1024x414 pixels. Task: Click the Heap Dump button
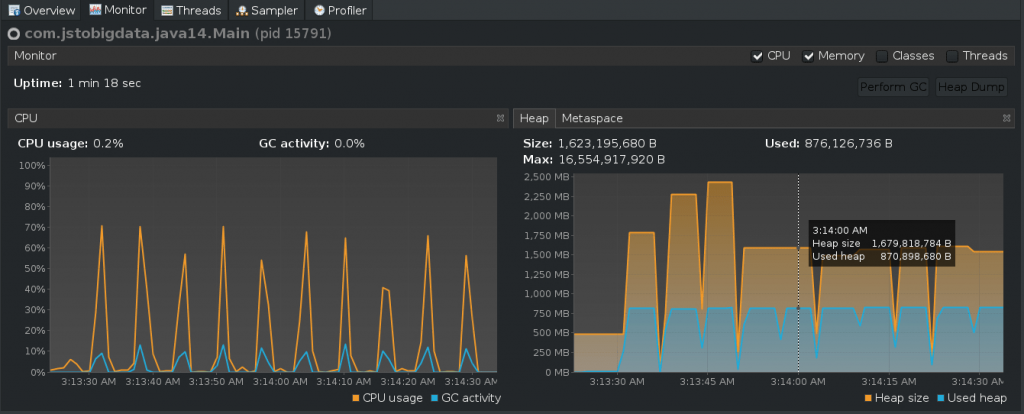coord(971,87)
